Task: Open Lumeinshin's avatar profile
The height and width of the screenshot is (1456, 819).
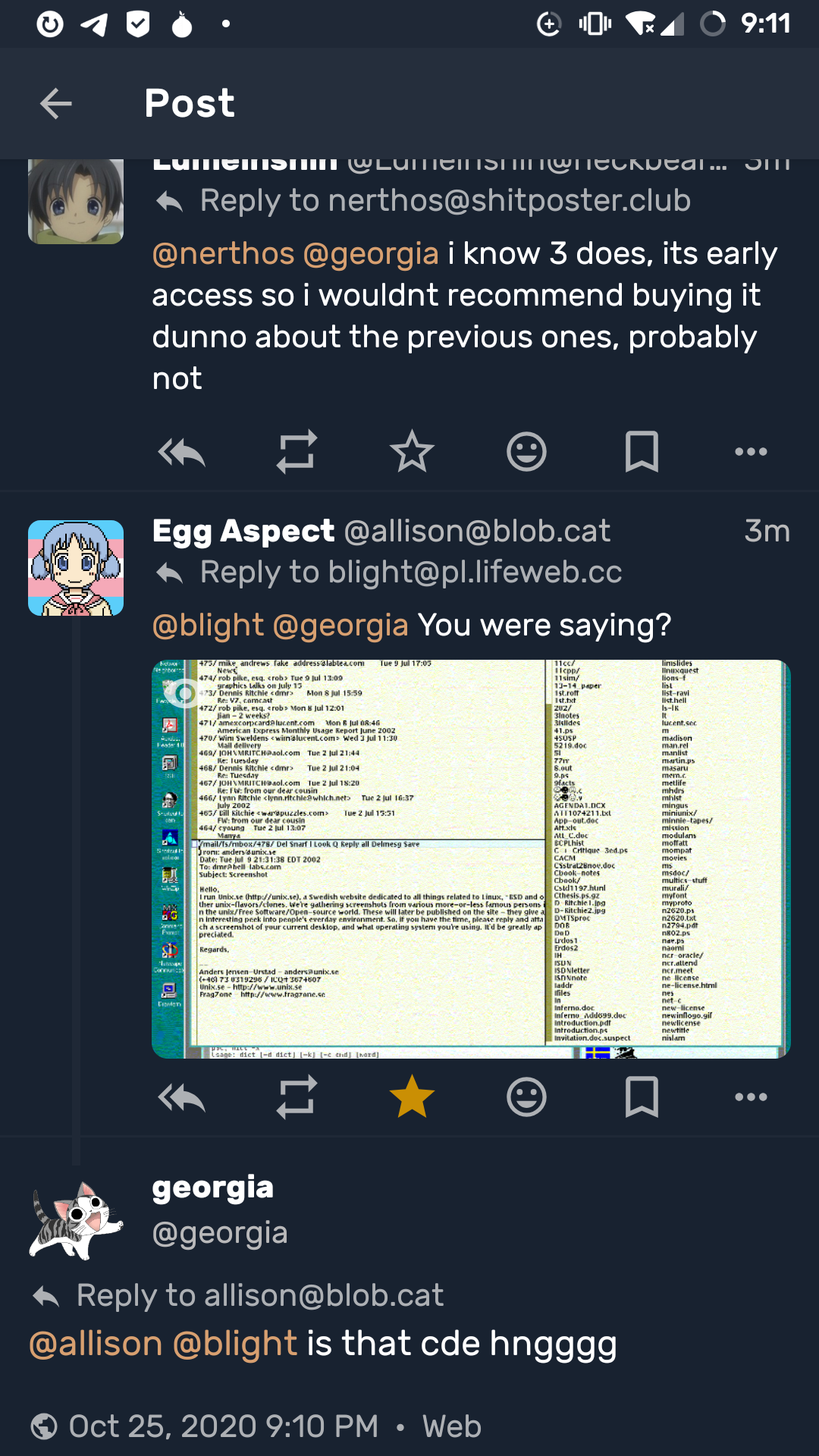Action: 76,202
